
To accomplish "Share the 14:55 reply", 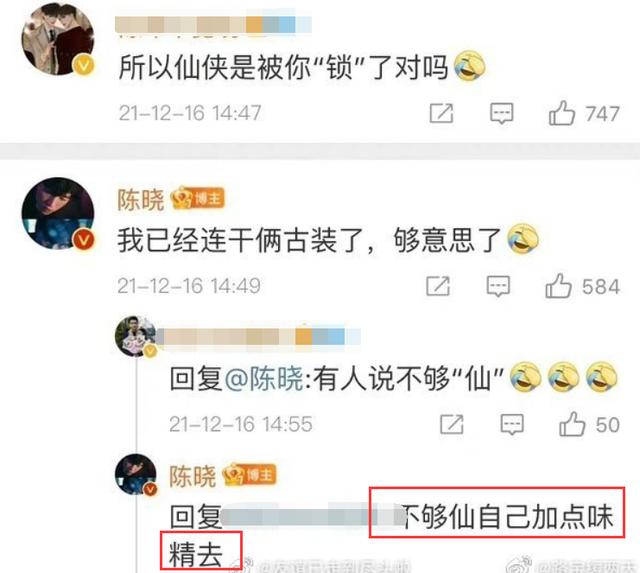I will [452, 424].
